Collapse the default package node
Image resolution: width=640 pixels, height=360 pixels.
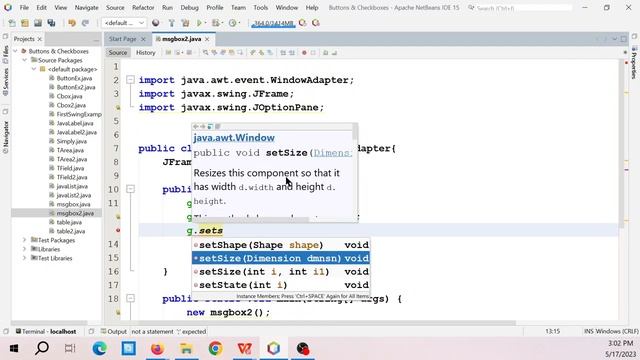[34, 69]
